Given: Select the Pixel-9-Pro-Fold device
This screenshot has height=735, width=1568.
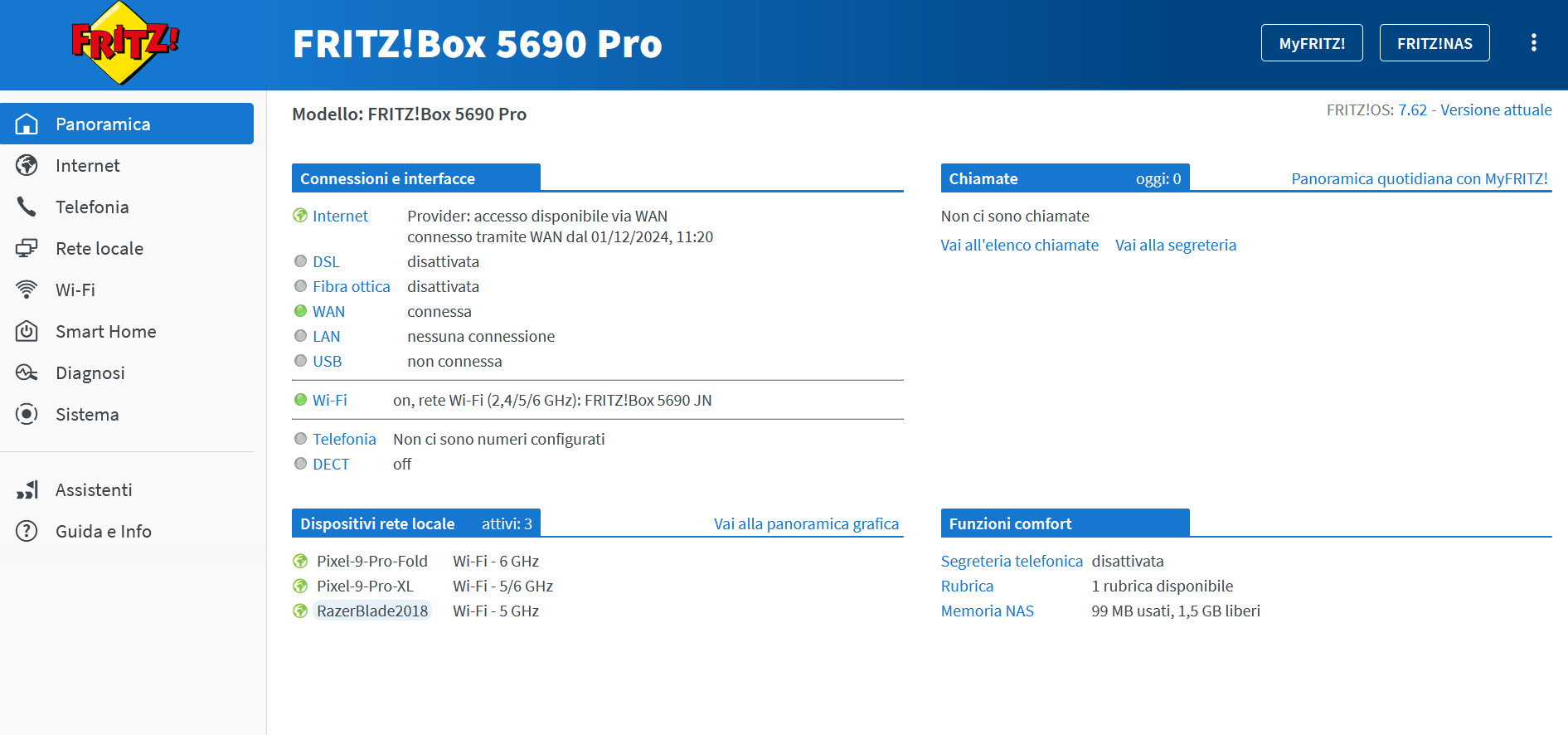Looking at the screenshot, I should click(372, 561).
